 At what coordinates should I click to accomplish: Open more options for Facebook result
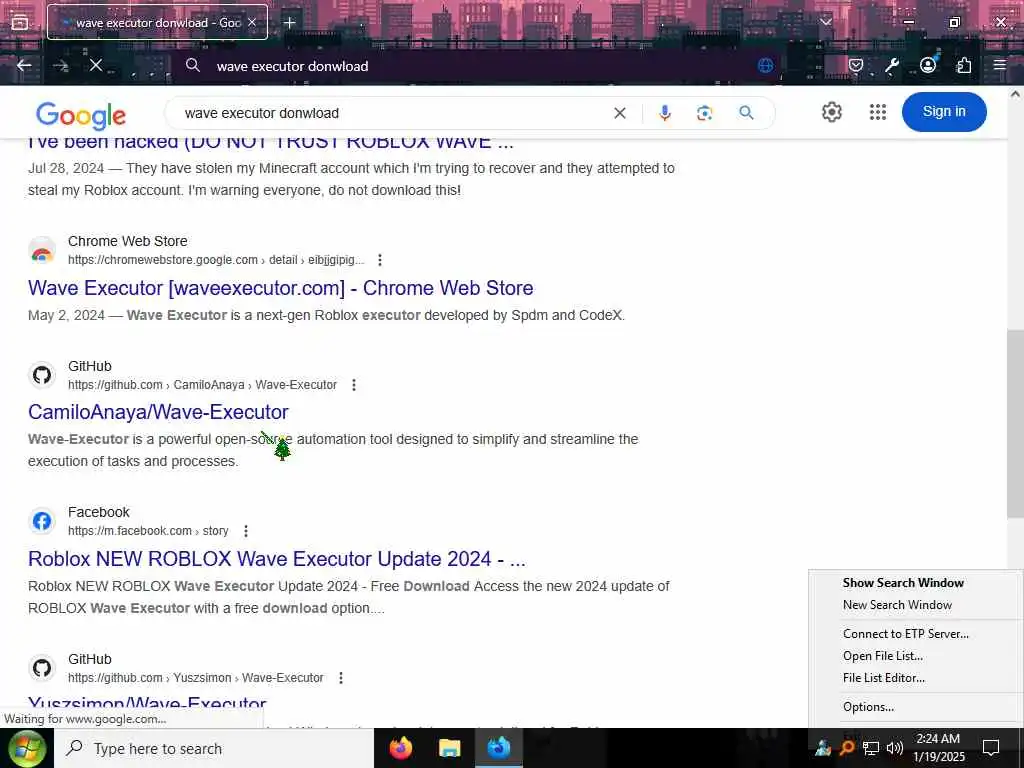246,531
